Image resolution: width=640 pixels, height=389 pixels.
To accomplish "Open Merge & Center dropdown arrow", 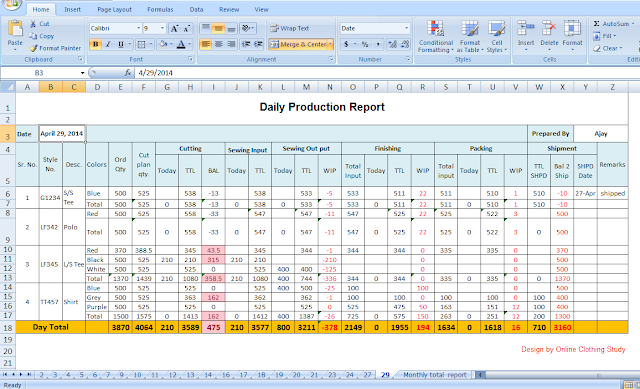I will (330, 44).
